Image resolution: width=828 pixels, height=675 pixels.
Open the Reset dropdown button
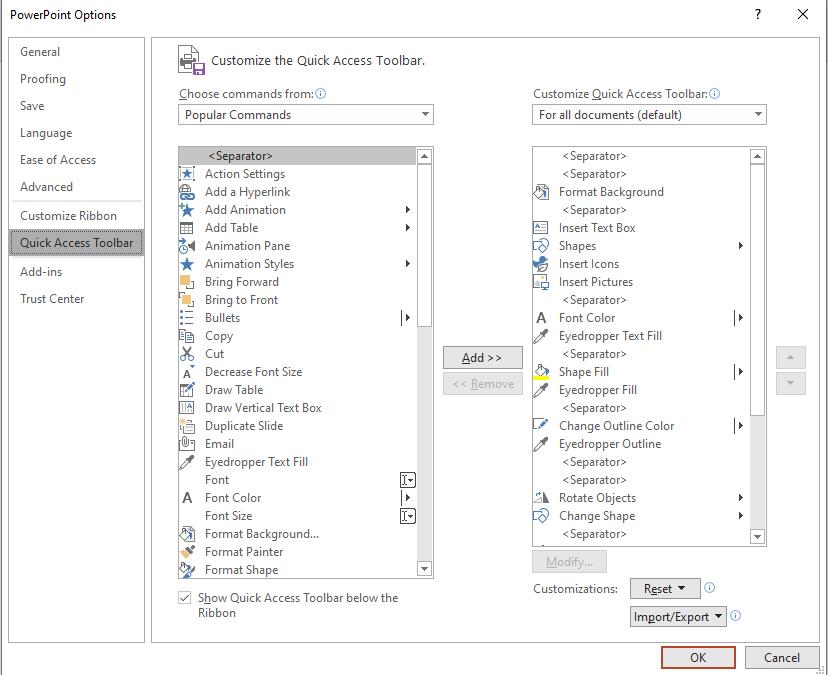point(664,589)
